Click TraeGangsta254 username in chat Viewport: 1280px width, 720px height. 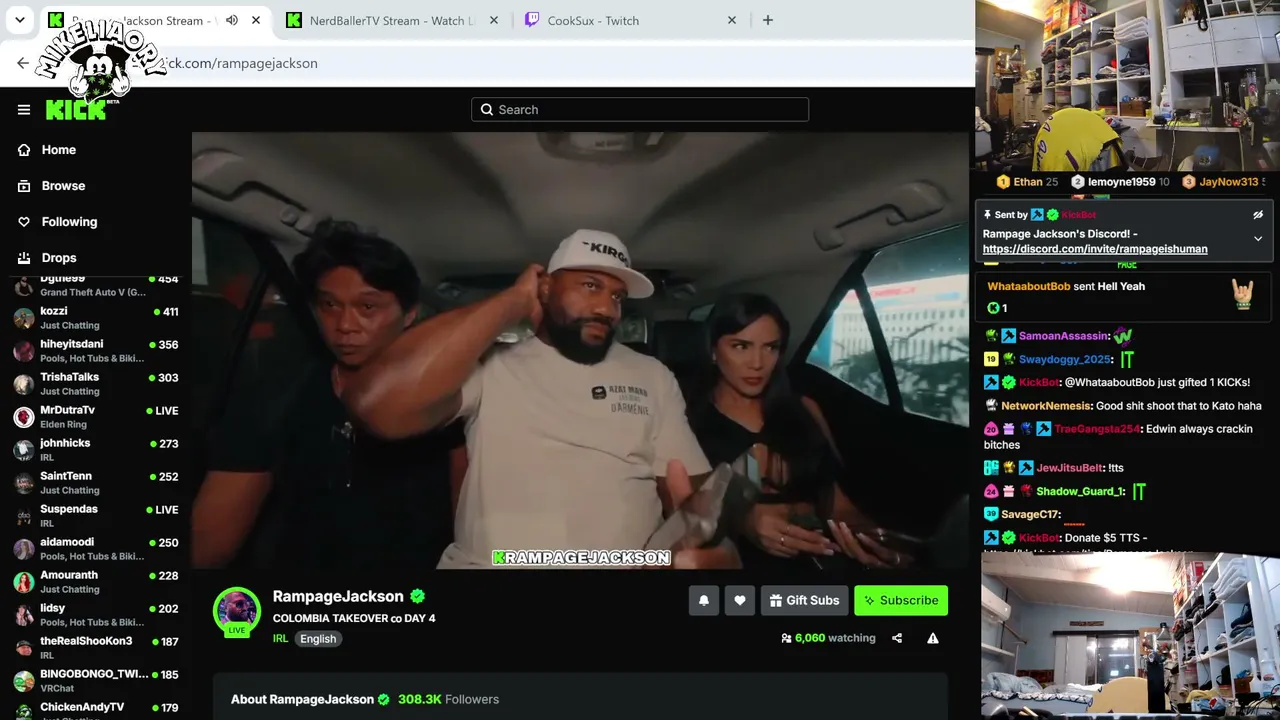tap(1097, 429)
